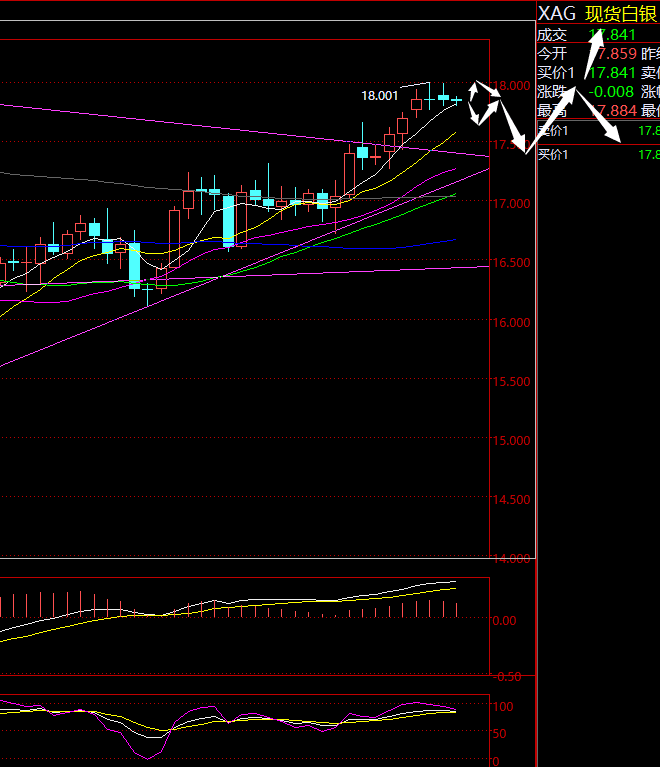The image size is (660, 767).
Task: Click the 50 level on oscillator axis
Action: point(503,733)
